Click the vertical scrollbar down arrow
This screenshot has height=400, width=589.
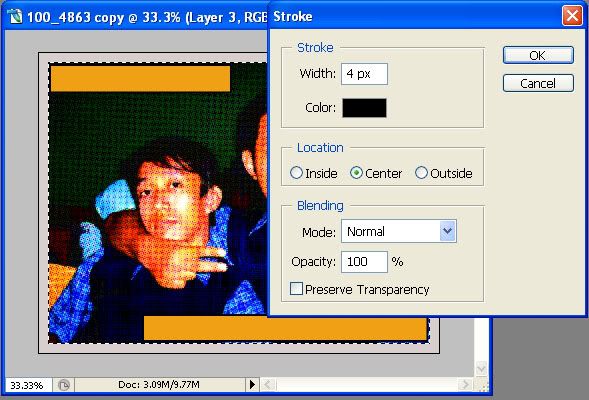tap(481, 368)
